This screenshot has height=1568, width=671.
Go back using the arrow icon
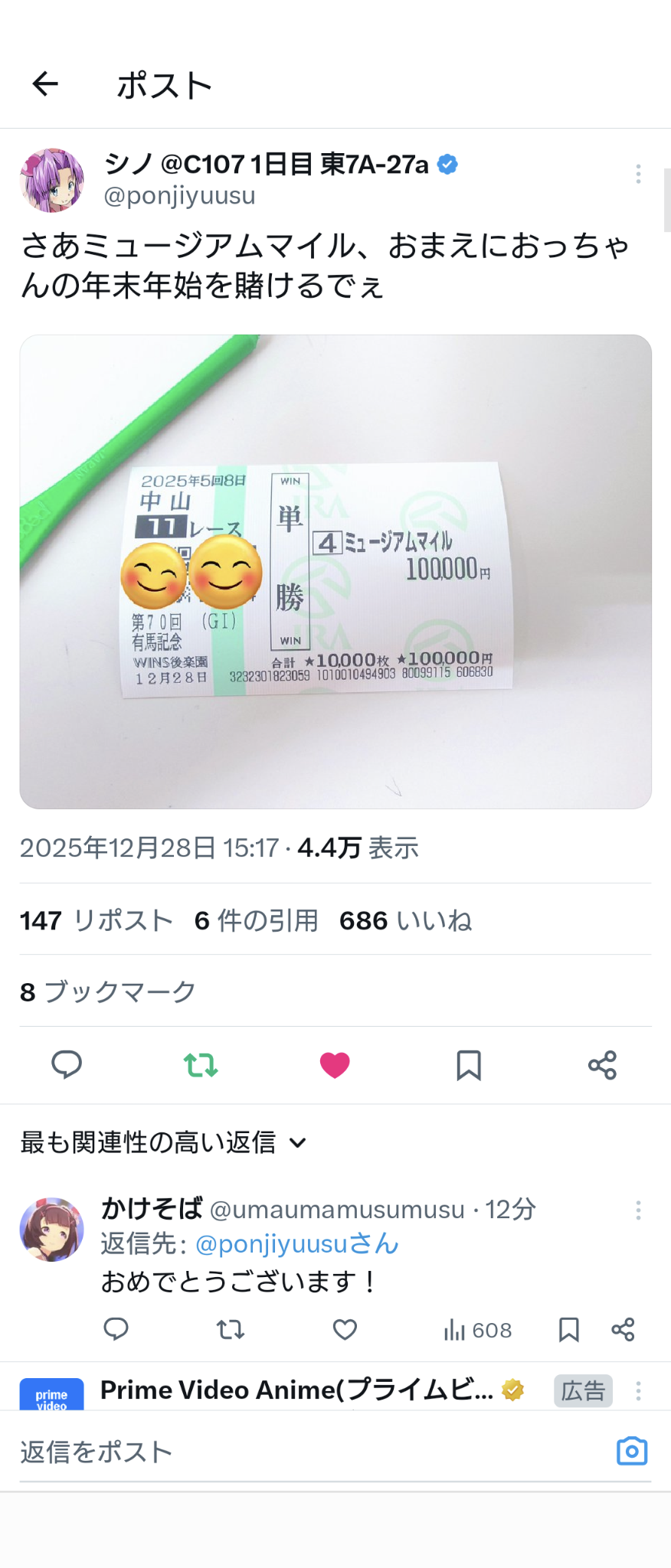click(x=45, y=83)
